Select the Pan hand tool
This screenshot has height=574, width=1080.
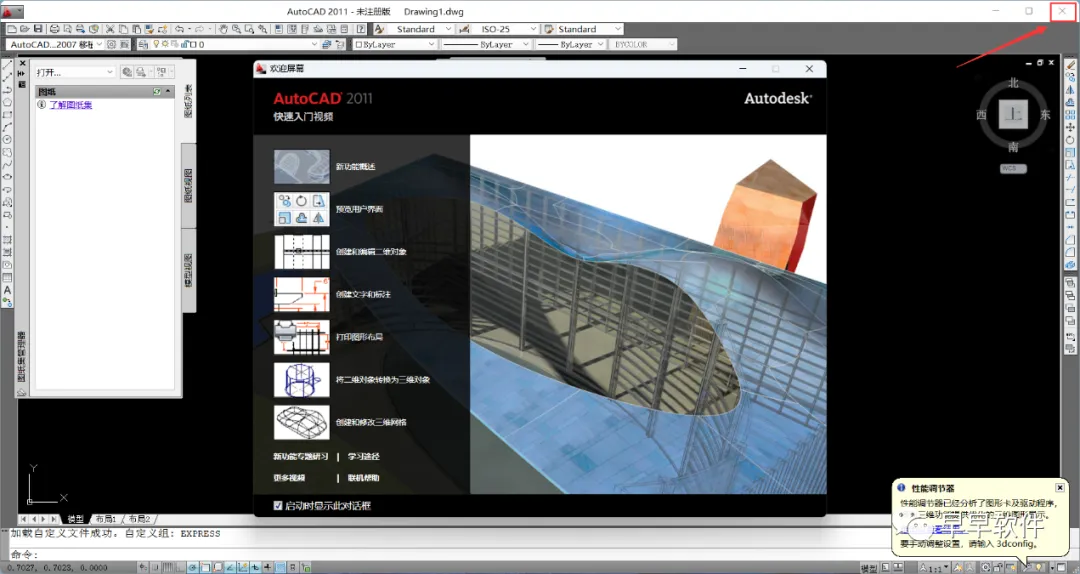(x=223, y=29)
